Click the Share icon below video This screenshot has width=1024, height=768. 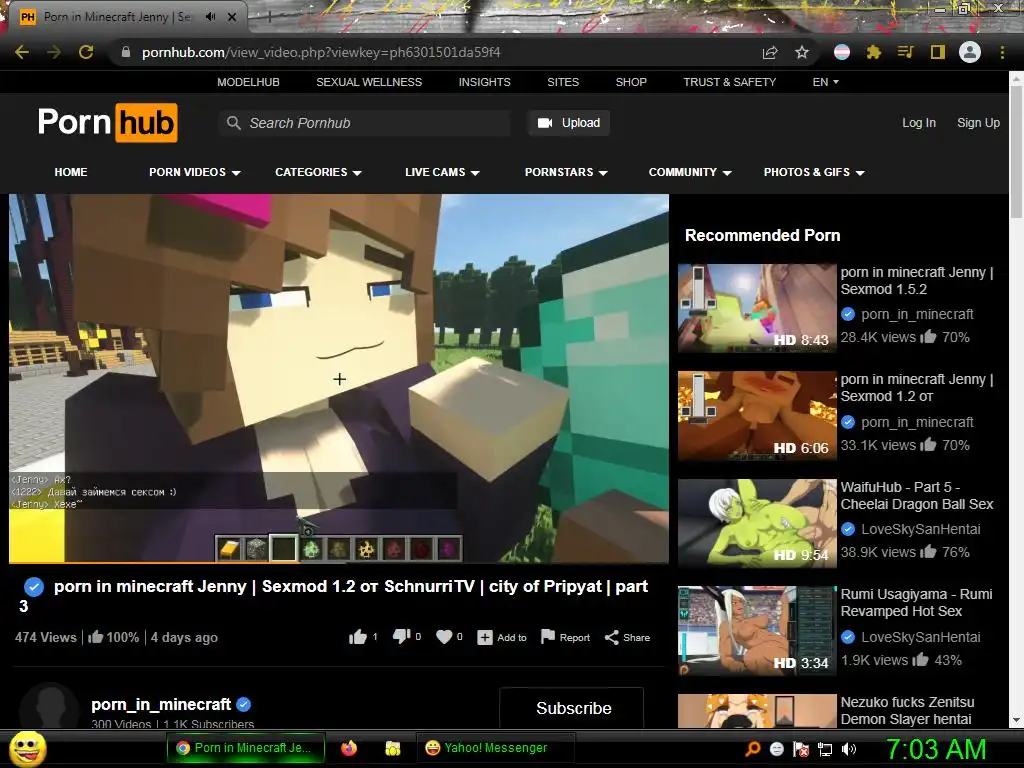coord(611,637)
